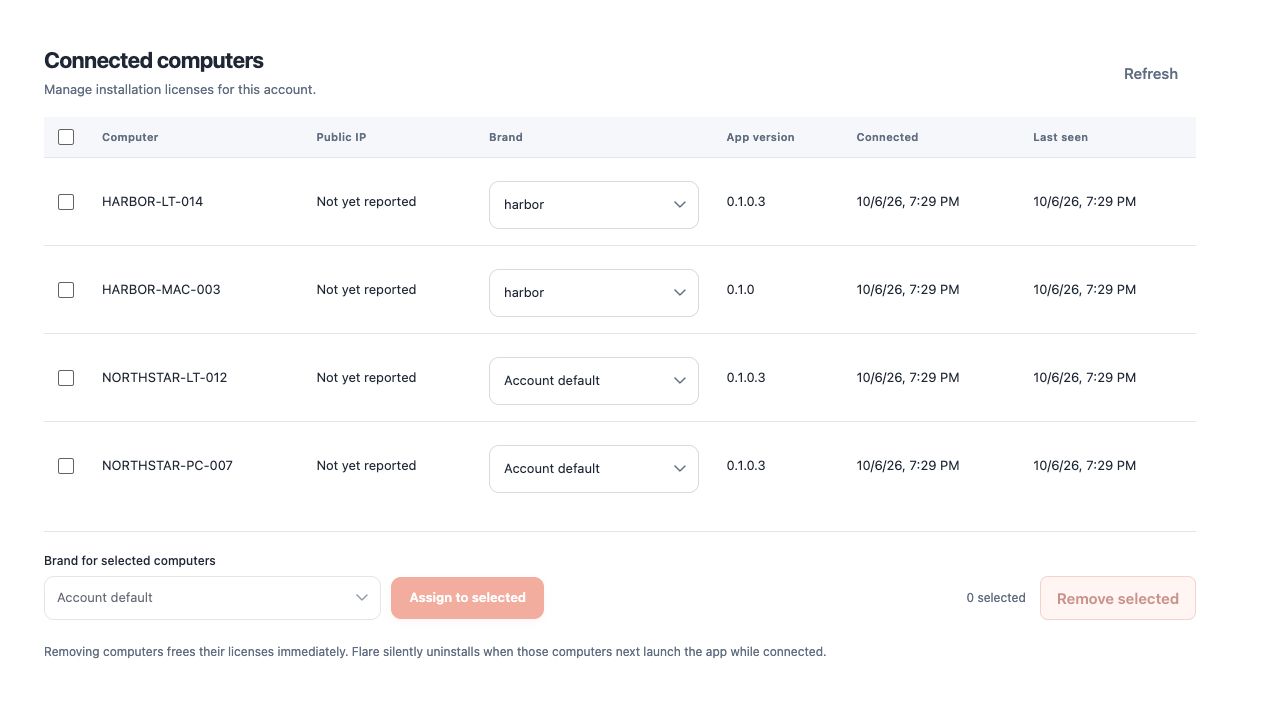Click the Public IP column header
The width and height of the screenshot is (1280, 720).
click(x=341, y=137)
